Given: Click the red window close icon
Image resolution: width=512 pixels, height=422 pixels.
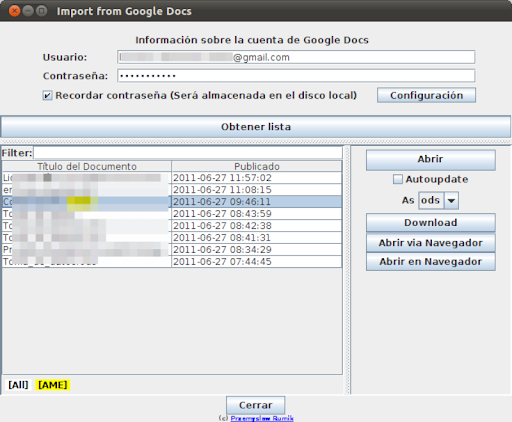Looking at the screenshot, I should [14, 11].
